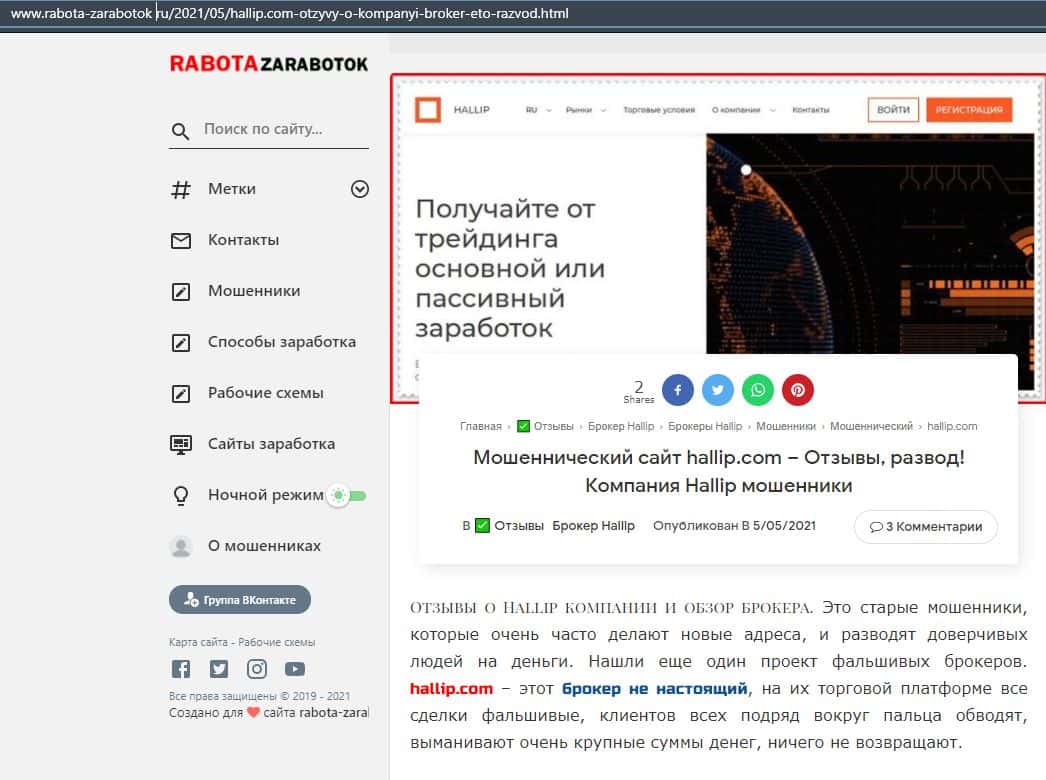Share article via WhatsApp round icon

pos(757,390)
